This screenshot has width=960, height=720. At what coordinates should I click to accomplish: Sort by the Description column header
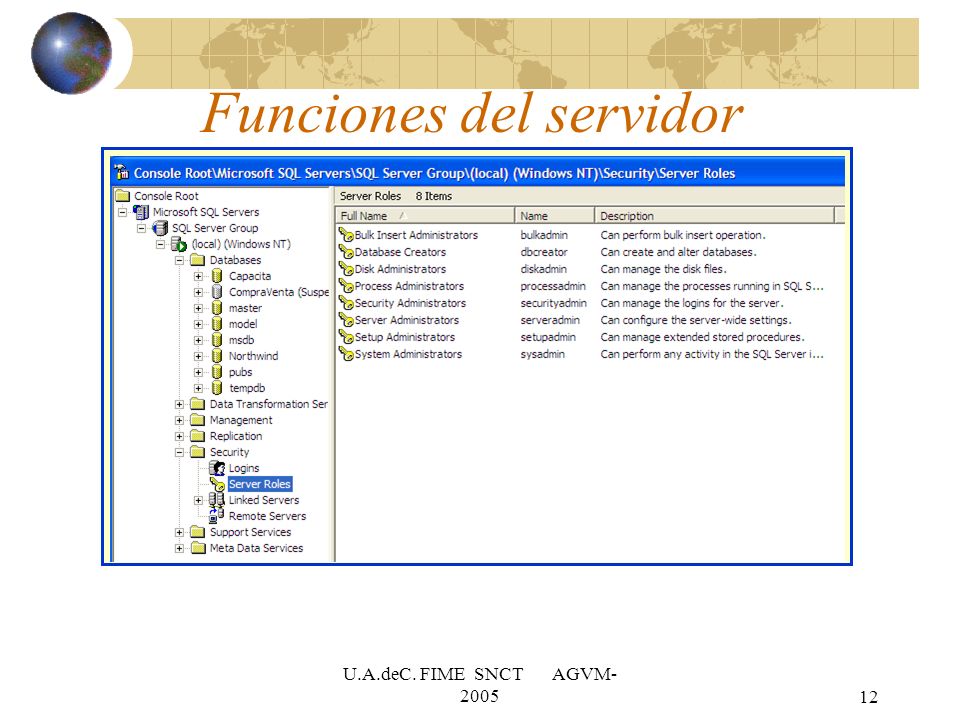(714, 216)
